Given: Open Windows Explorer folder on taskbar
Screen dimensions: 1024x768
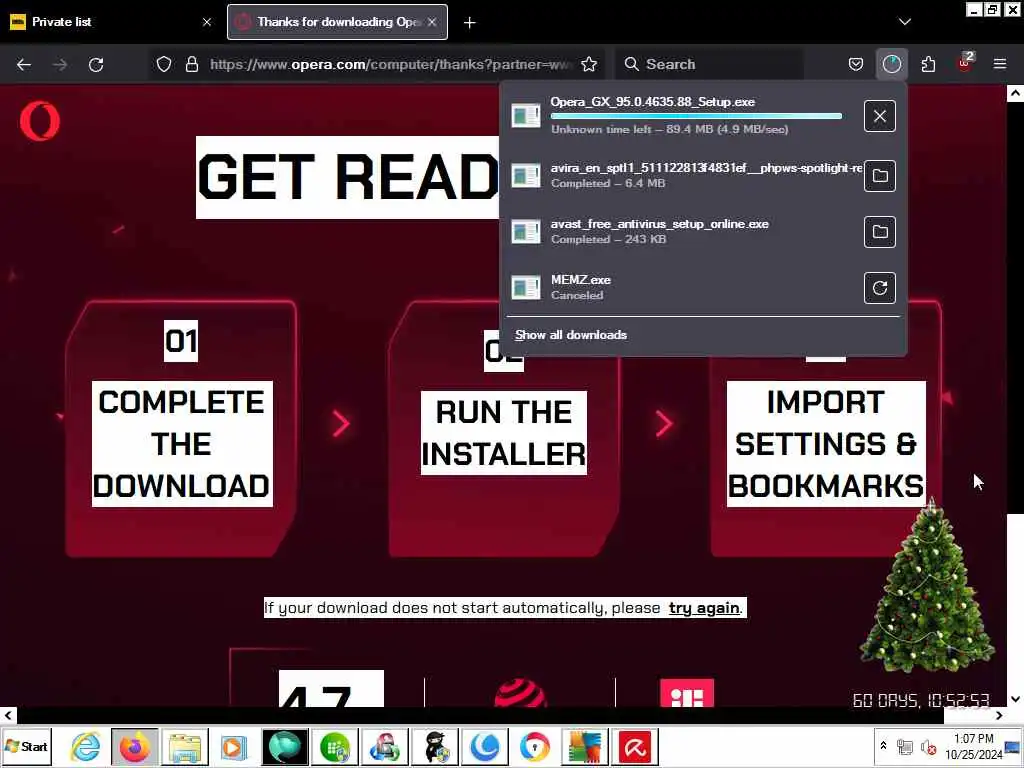Looking at the screenshot, I should 185,746.
